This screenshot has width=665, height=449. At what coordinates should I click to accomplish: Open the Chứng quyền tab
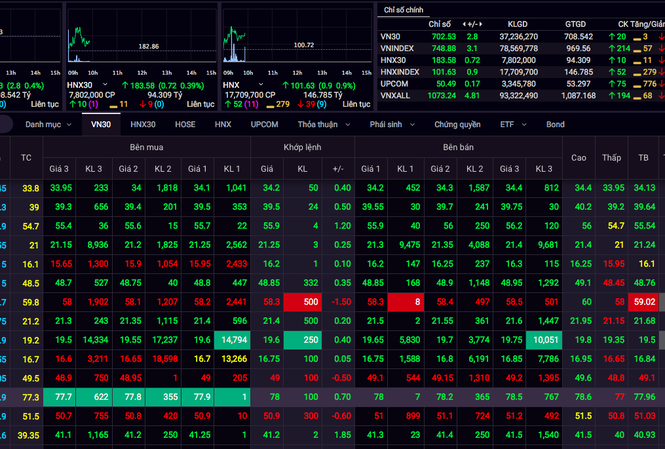coord(457,124)
